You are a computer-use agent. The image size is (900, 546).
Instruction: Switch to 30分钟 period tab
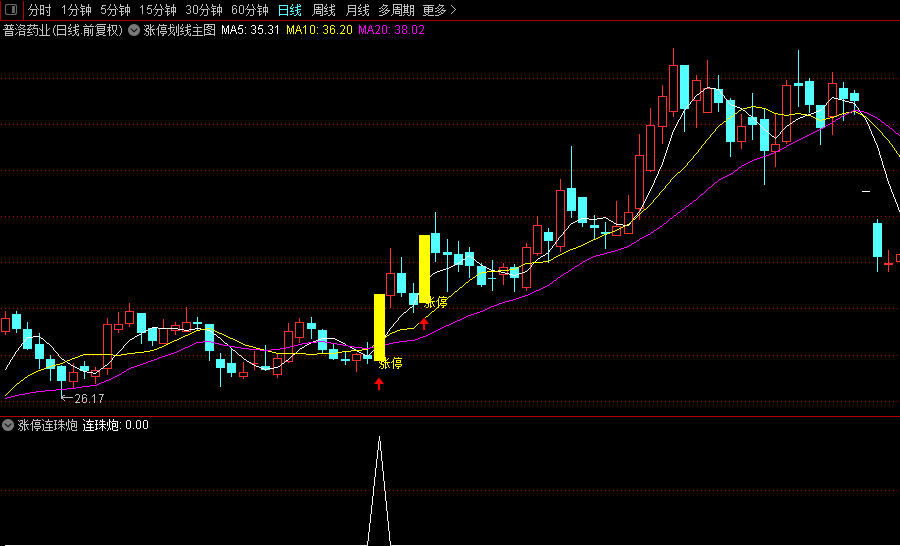pos(204,10)
